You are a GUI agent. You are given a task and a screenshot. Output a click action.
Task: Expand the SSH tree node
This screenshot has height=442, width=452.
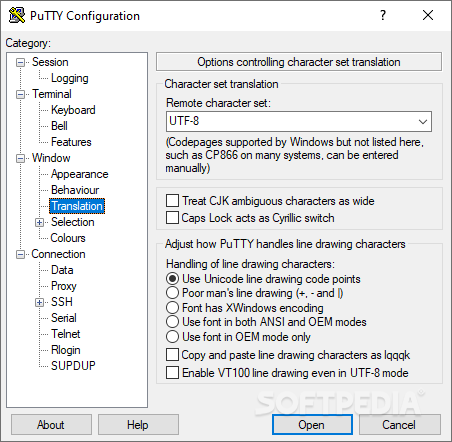[40, 302]
